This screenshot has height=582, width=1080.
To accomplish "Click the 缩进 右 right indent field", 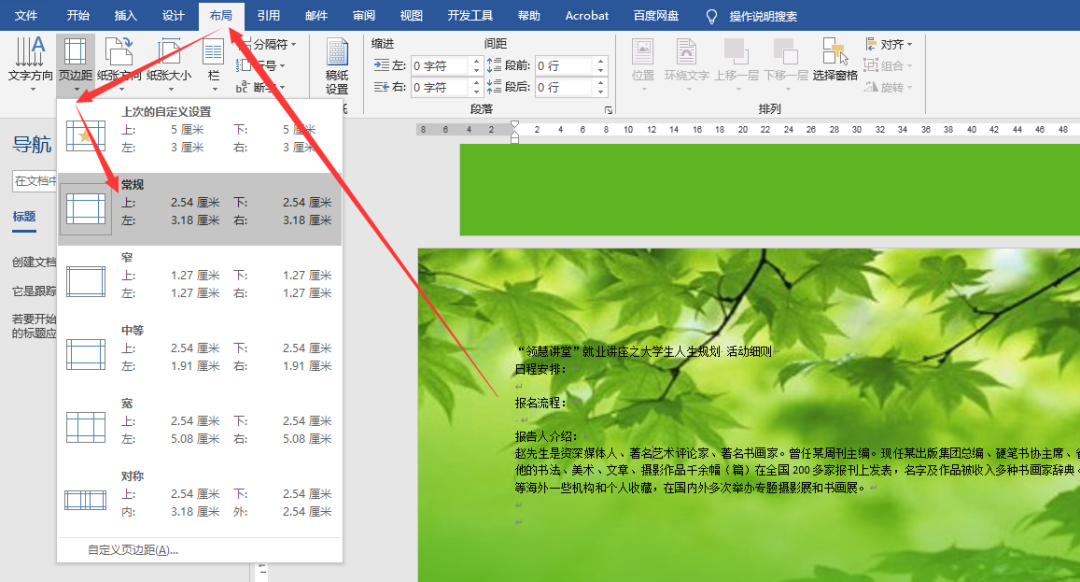I will pos(440,87).
